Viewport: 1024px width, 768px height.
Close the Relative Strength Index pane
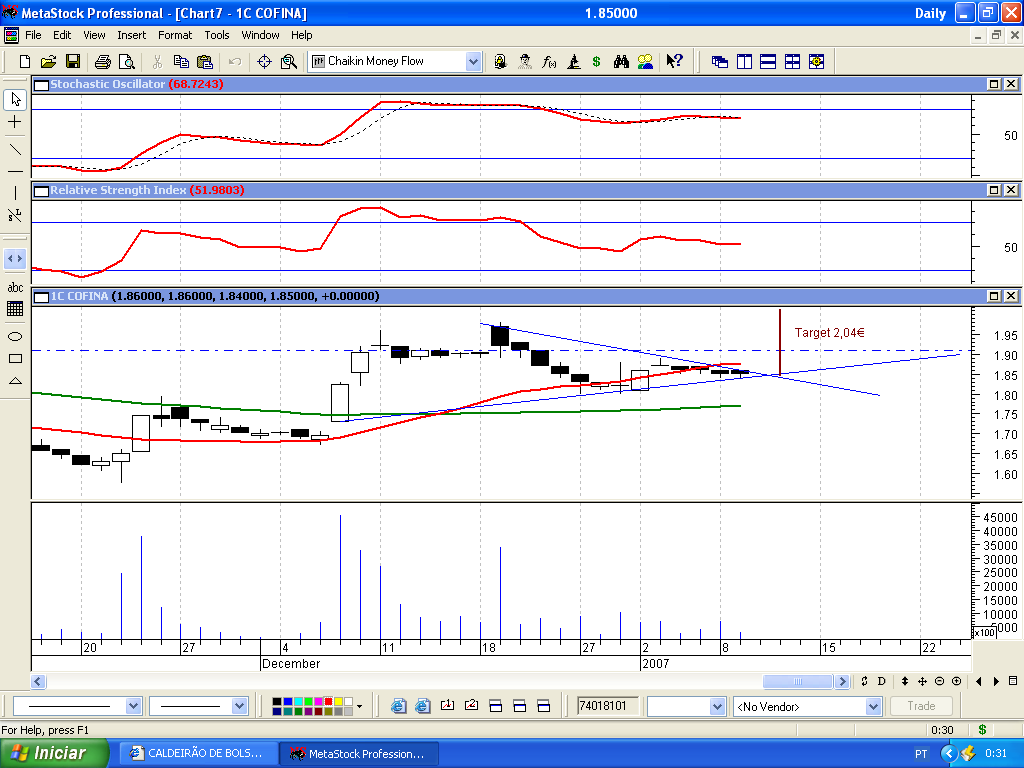[1010, 190]
